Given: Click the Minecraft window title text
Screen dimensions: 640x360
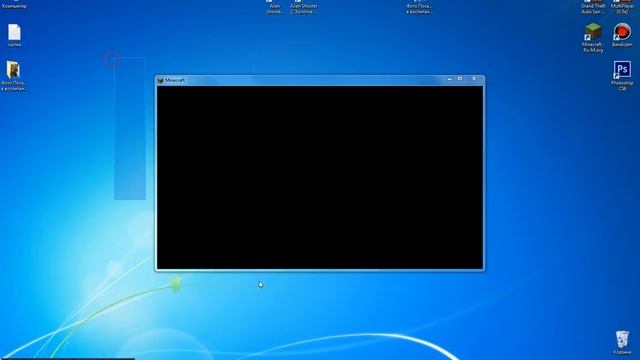Looking at the screenshot, I should (175, 80).
